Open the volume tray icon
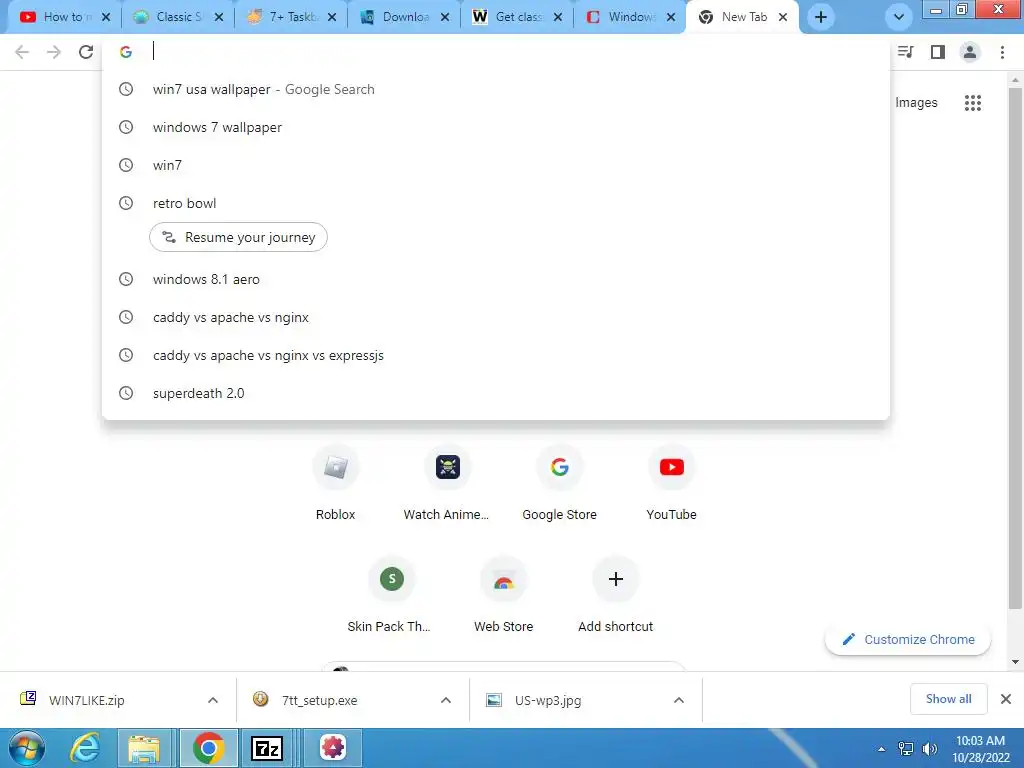This screenshot has height=768, width=1024. point(929,749)
